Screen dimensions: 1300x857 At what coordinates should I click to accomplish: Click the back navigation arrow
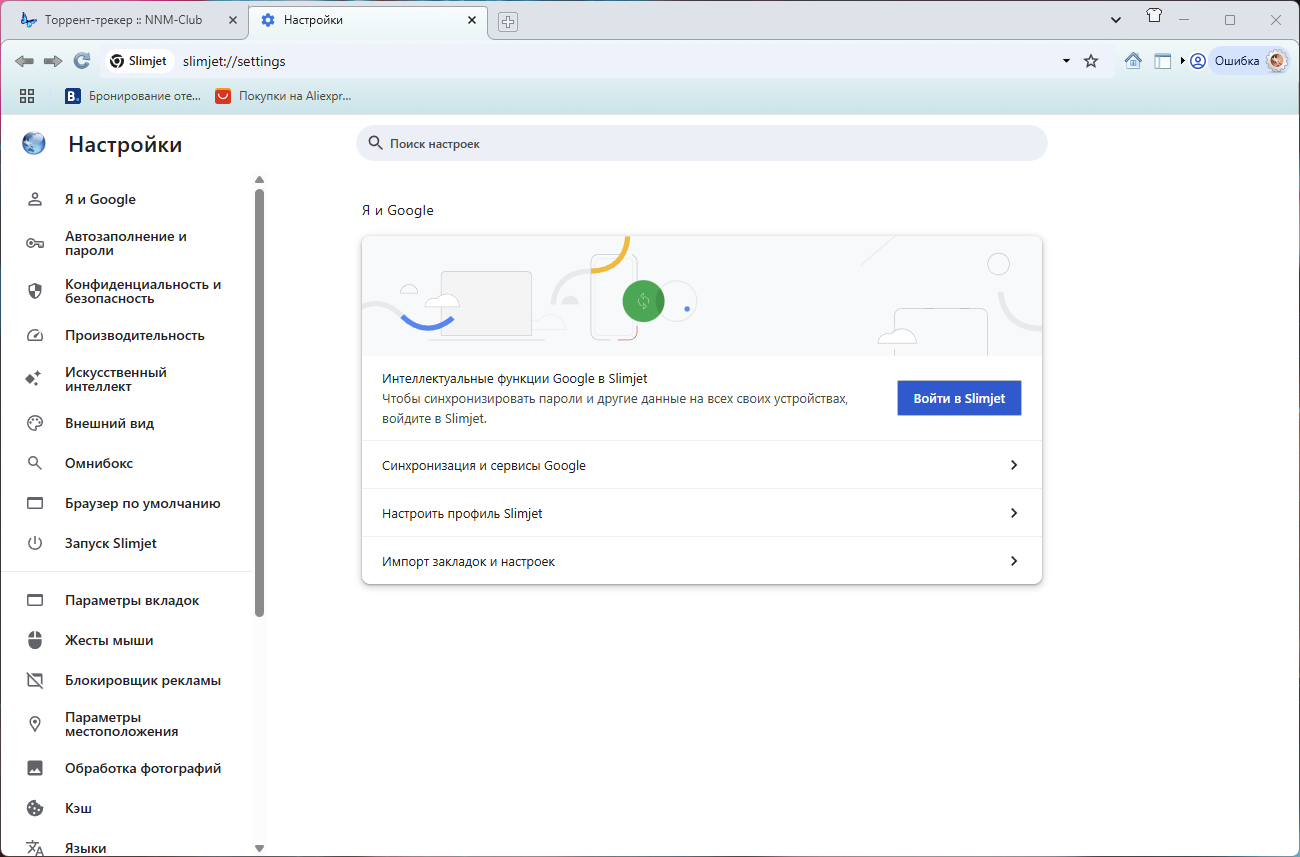point(25,61)
